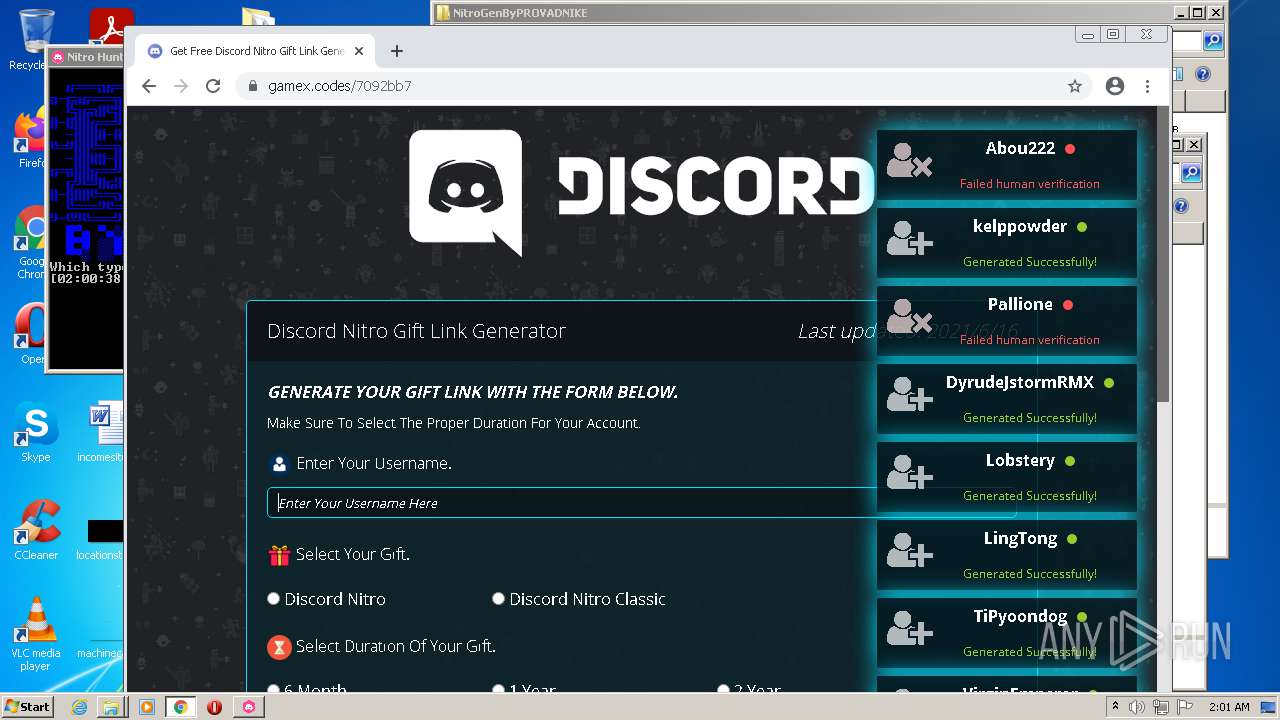Close the Get Free Discord Nitro tab
This screenshot has width=1280, height=720.
[359, 51]
